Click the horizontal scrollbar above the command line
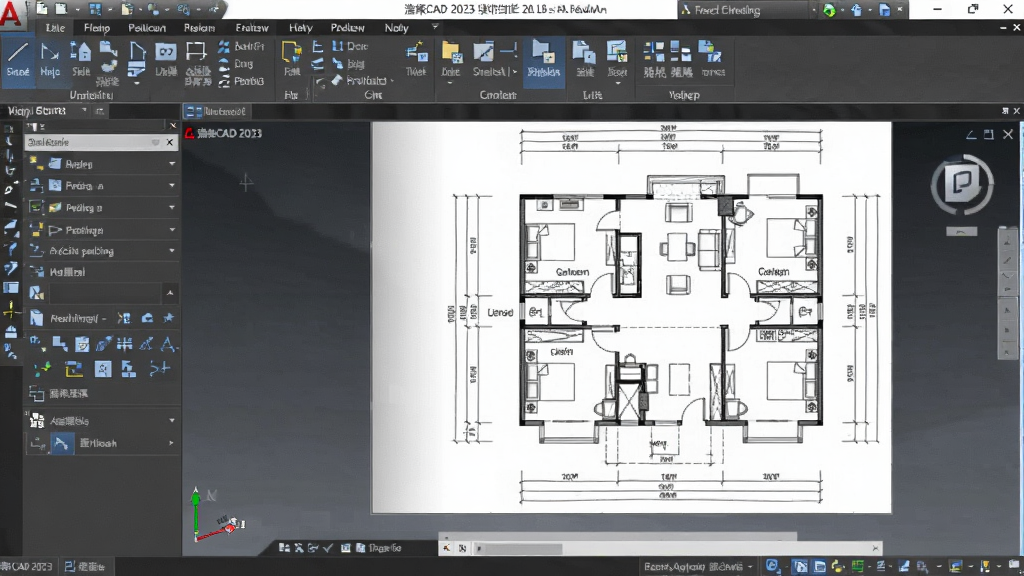The image size is (1024, 576). (617, 537)
